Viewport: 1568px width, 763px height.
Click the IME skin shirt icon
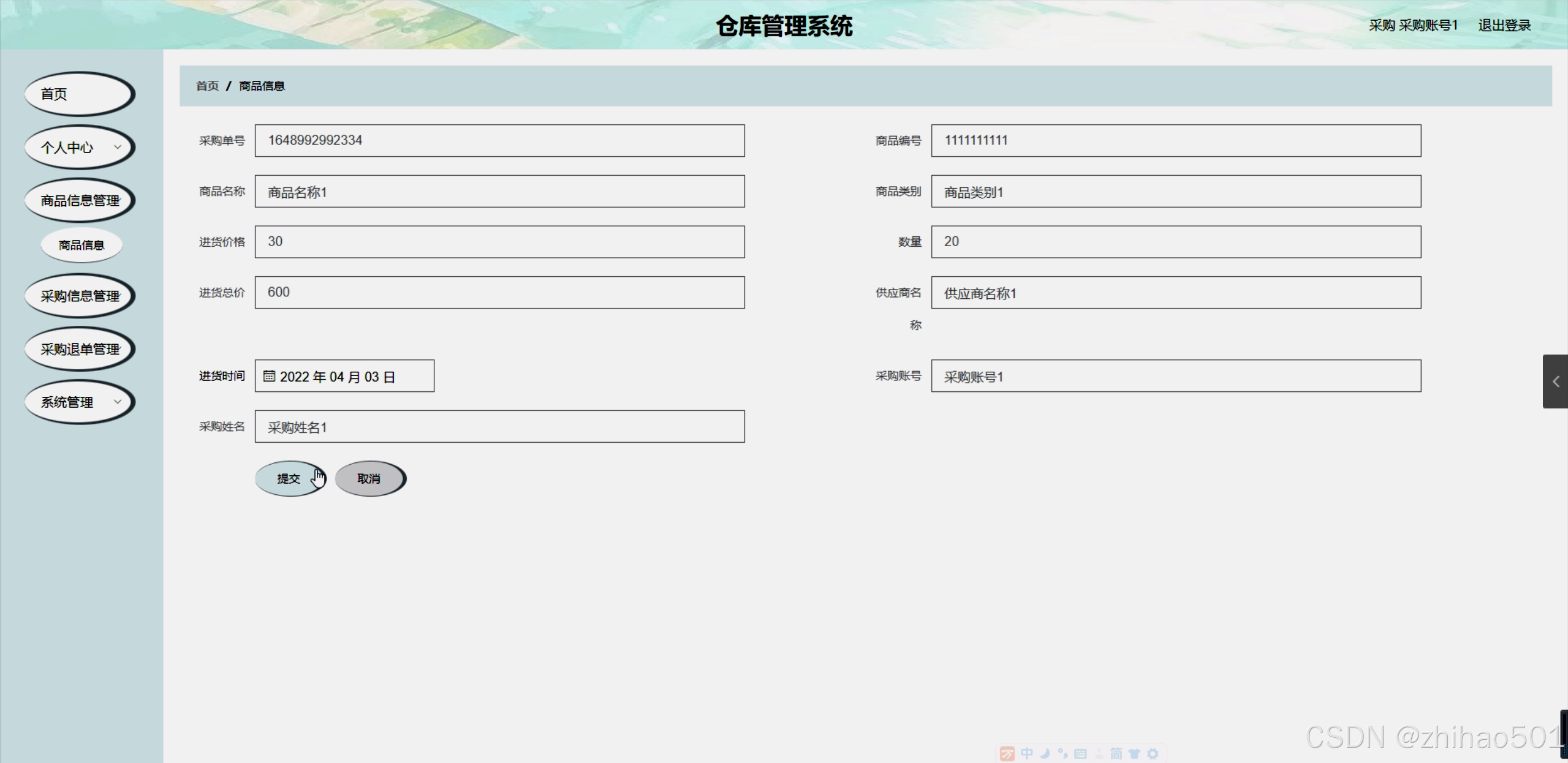[1134, 754]
